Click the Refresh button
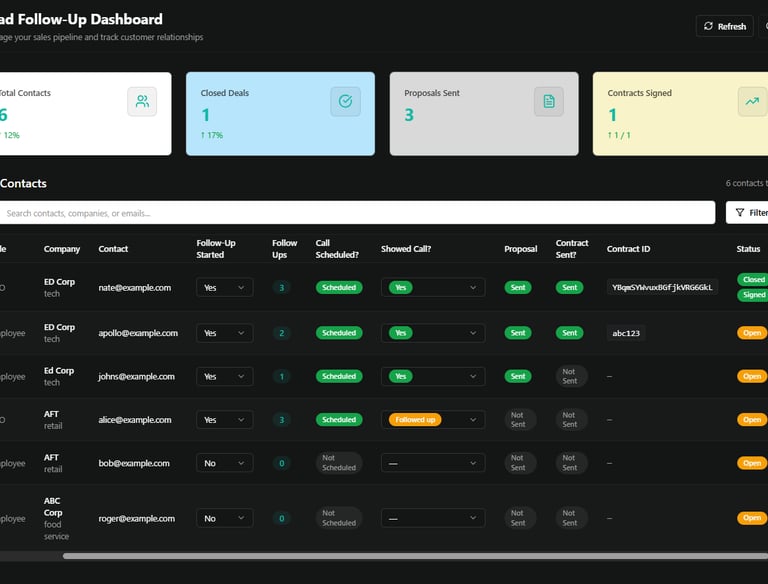This screenshot has height=584, width=768. pyautogui.click(x=724, y=26)
